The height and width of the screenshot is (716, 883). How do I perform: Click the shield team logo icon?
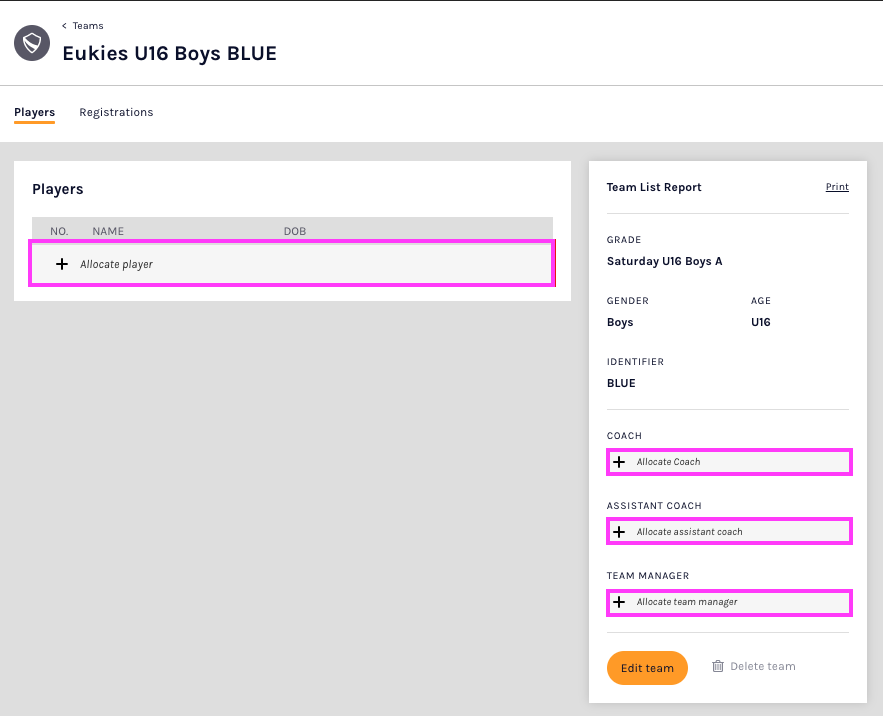(x=32, y=44)
